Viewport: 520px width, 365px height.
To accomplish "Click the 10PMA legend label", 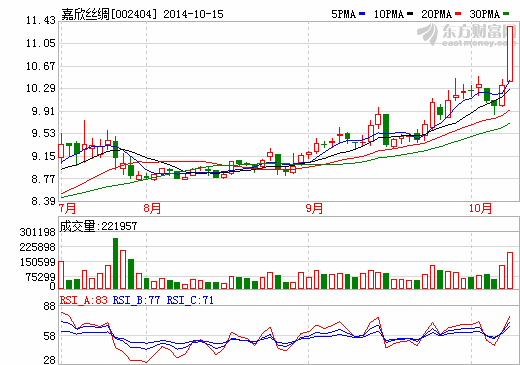I will point(389,14).
